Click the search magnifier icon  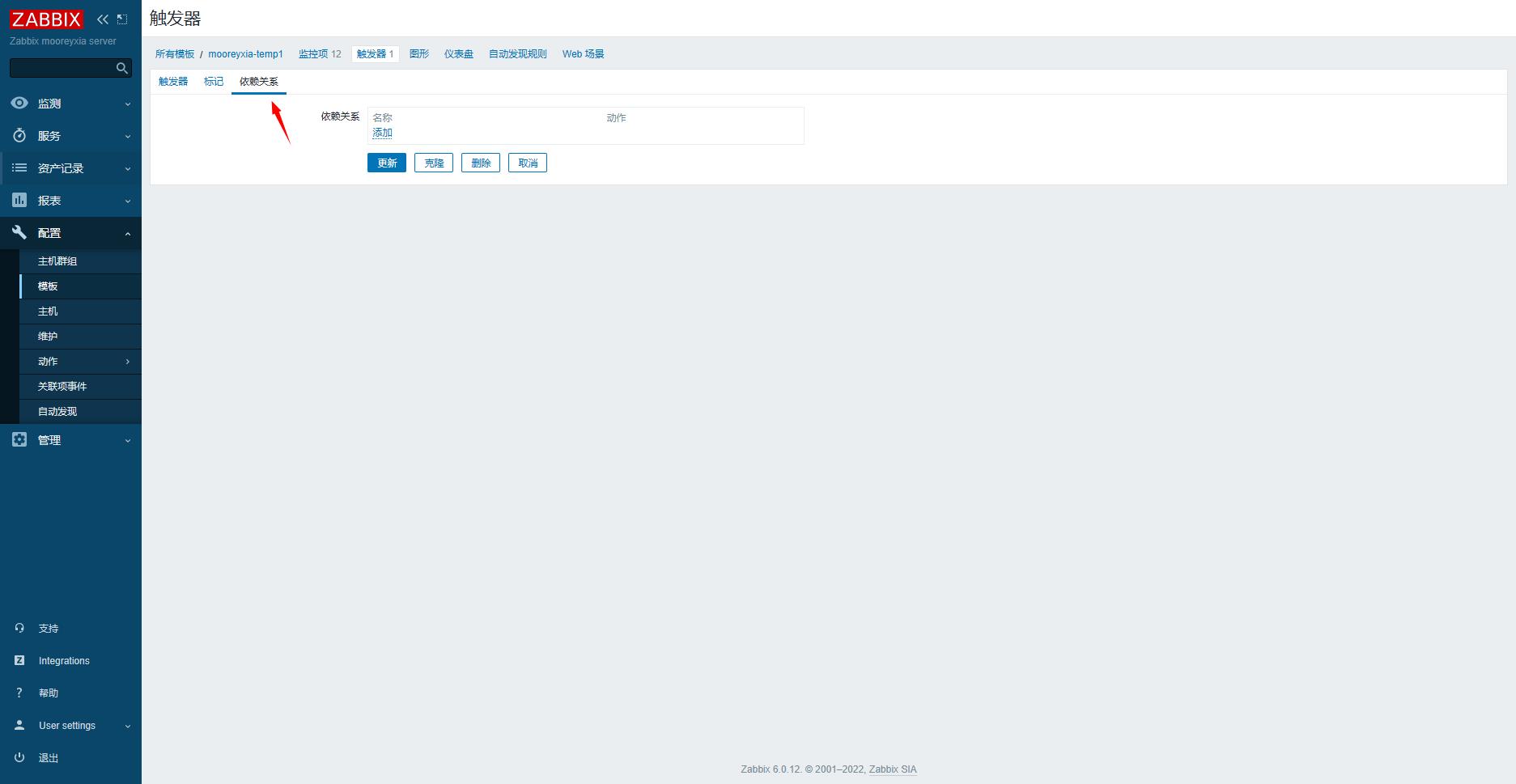point(122,69)
